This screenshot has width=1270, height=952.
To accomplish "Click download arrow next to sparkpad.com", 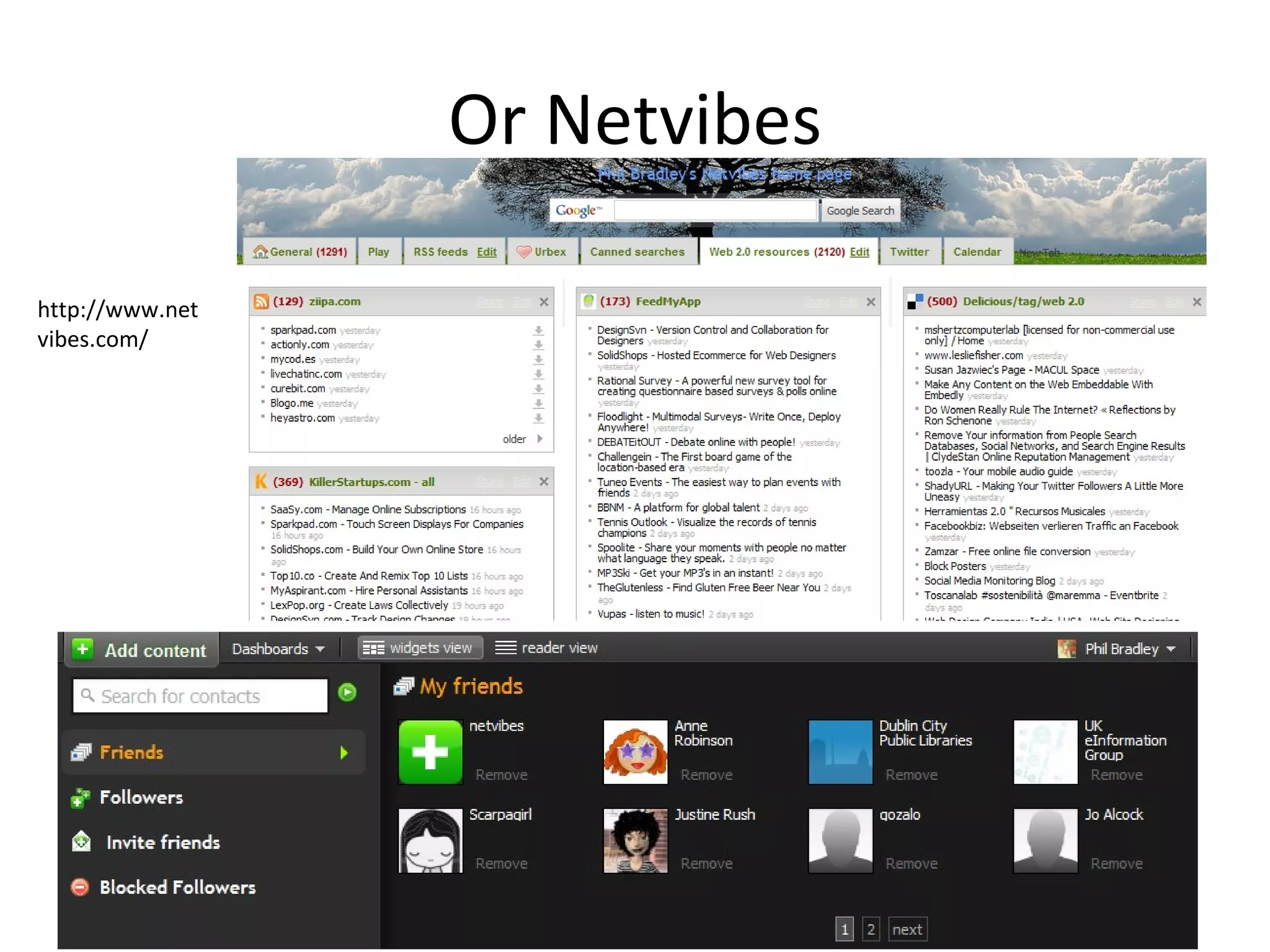I will (539, 330).
